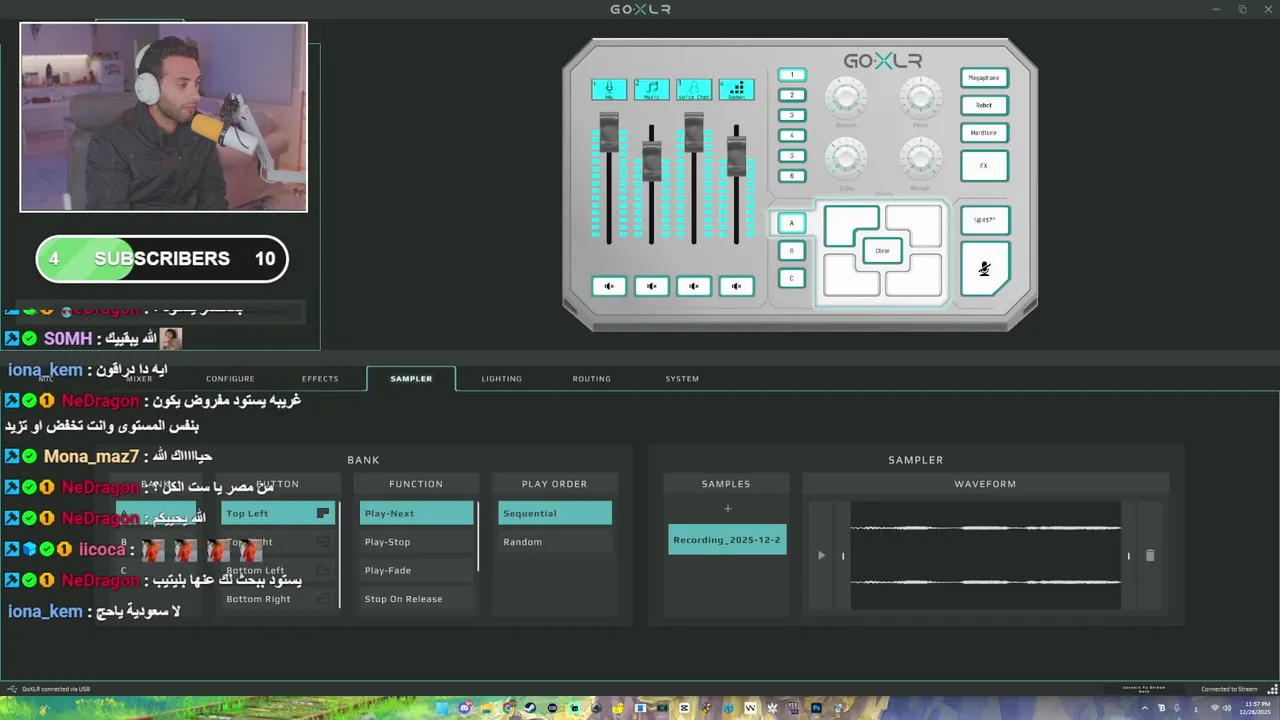
Task: Choose the Play-Next function
Action: click(416, 513)
